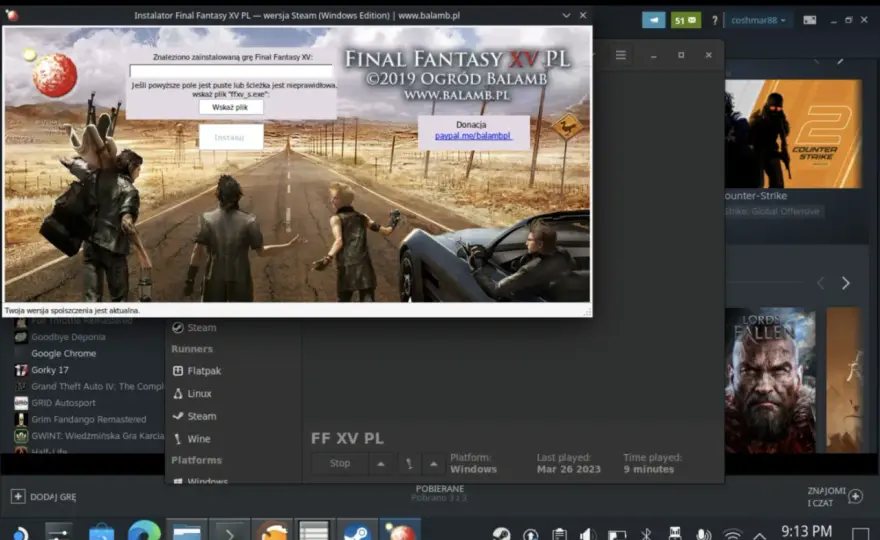Image resolution: width=880 pixels, height=540 pixels.
Task: Open the 51 messages inbox indicator
Action: click(x=685, y=20)
